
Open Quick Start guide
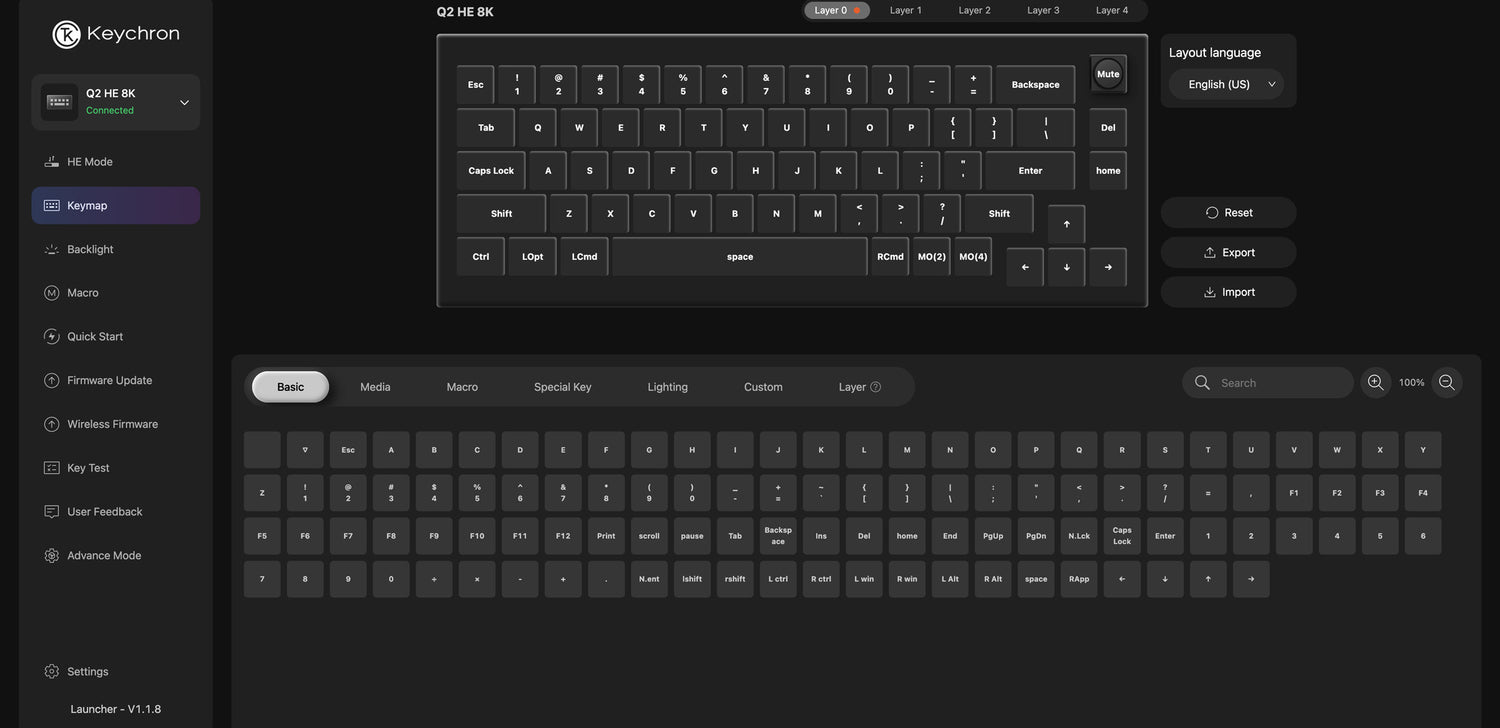click(x=95, y=337)
